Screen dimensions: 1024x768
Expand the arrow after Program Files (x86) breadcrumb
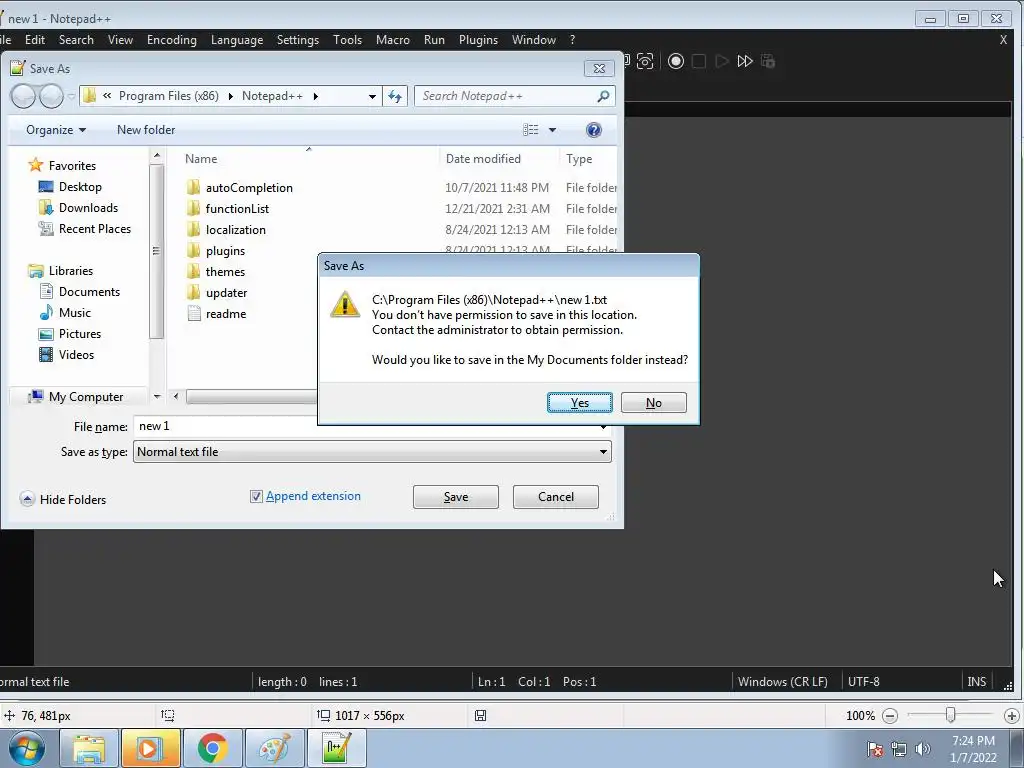(231, 96)
